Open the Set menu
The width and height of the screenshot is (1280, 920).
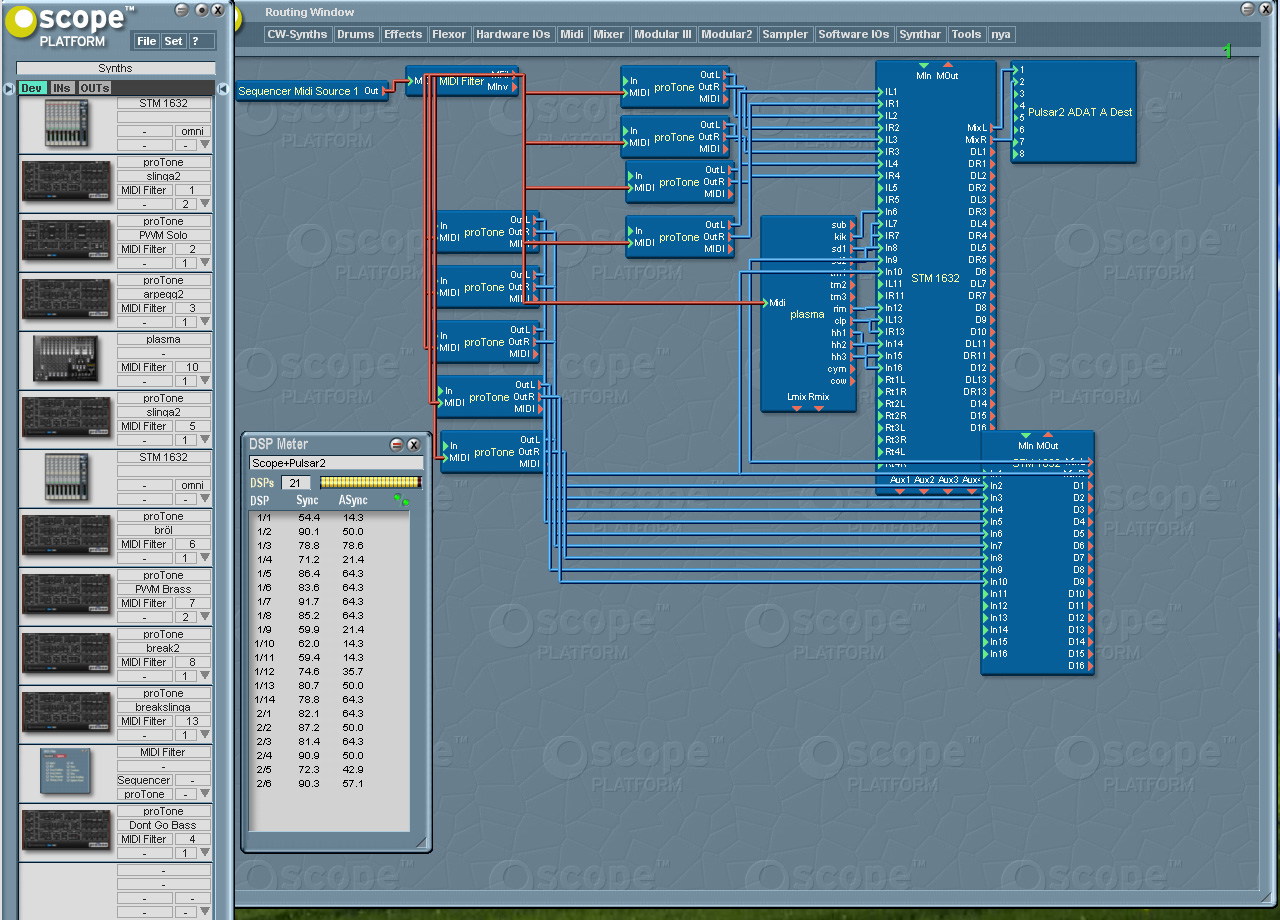pos(172,41)
